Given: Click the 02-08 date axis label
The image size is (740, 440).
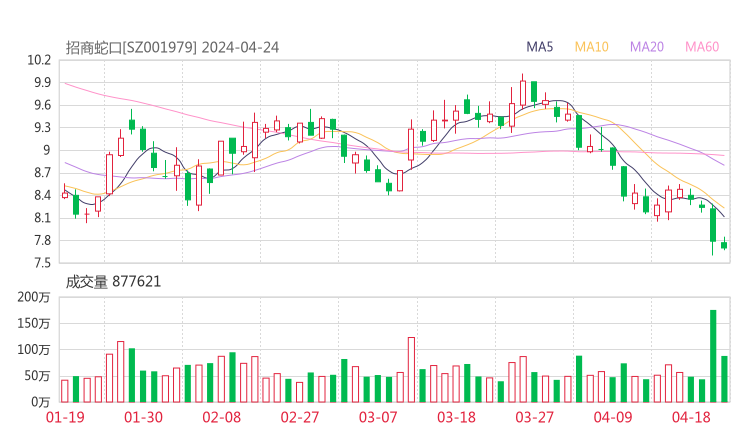Looking at the screenshot, I should (221, 417).
